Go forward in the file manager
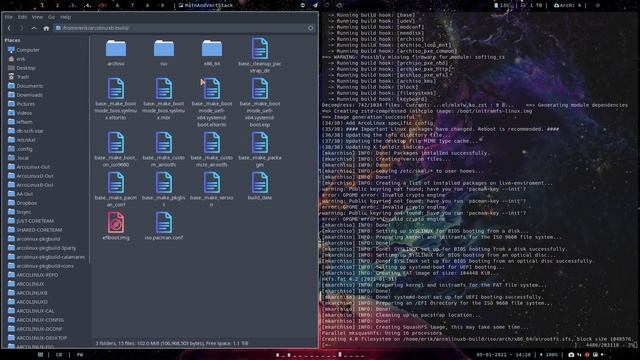 click(x=22, y=28)
